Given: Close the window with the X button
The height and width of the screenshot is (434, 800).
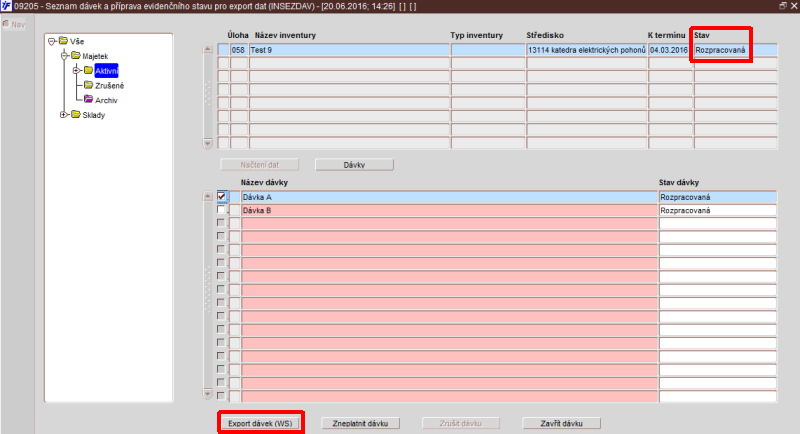Looking at the screenshot, I should [794, 6].
